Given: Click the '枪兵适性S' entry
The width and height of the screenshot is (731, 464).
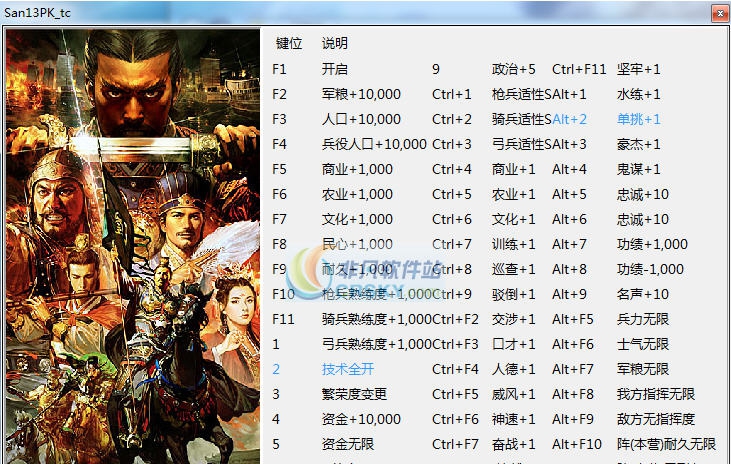Looking at the screenshot, I should point(522,94).
